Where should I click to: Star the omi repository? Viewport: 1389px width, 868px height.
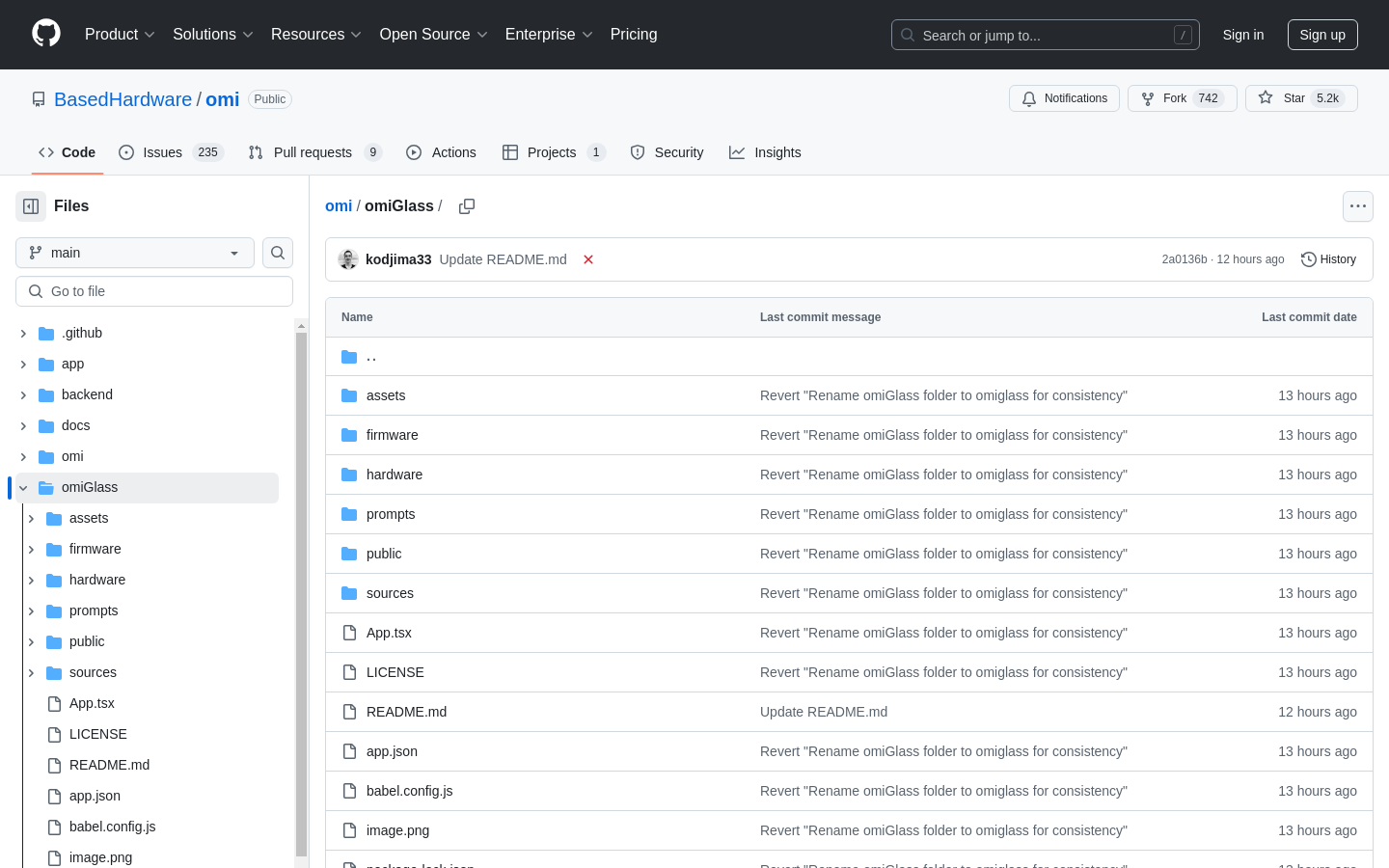tap(1301, 98)
